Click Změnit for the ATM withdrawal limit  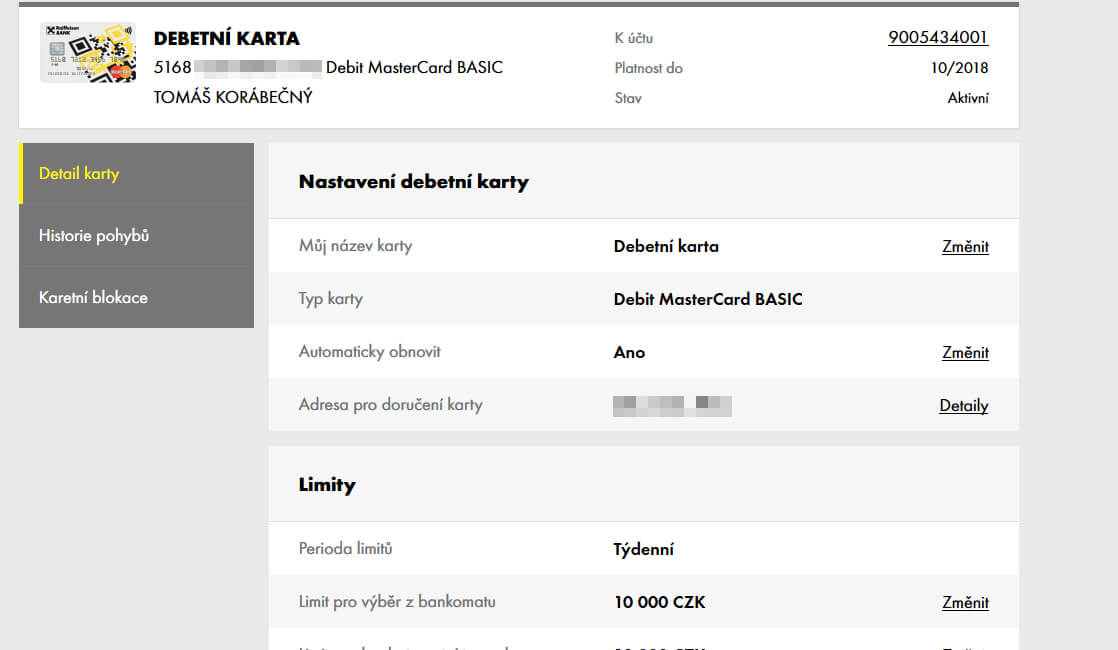965,602
